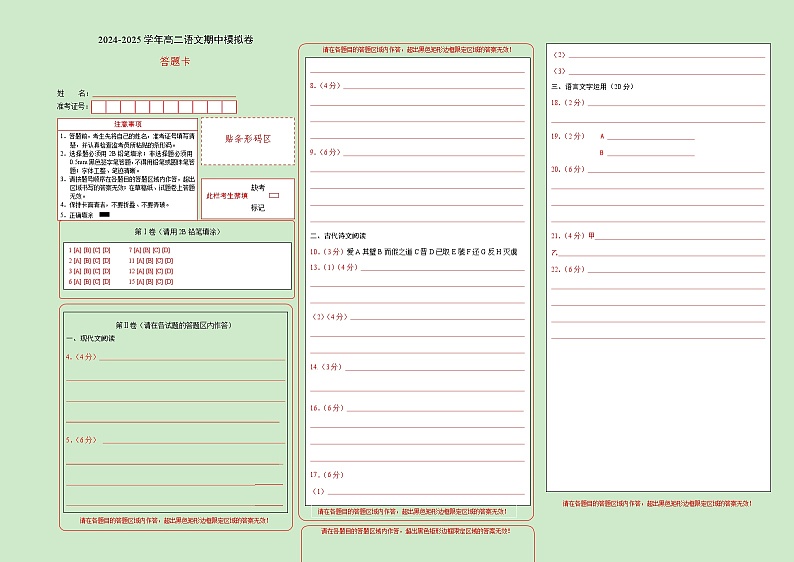This screenshot has width=794, height=562.
Task: Check the 缺考标记 absent-mark box
Action: click(x=274, y=197)
